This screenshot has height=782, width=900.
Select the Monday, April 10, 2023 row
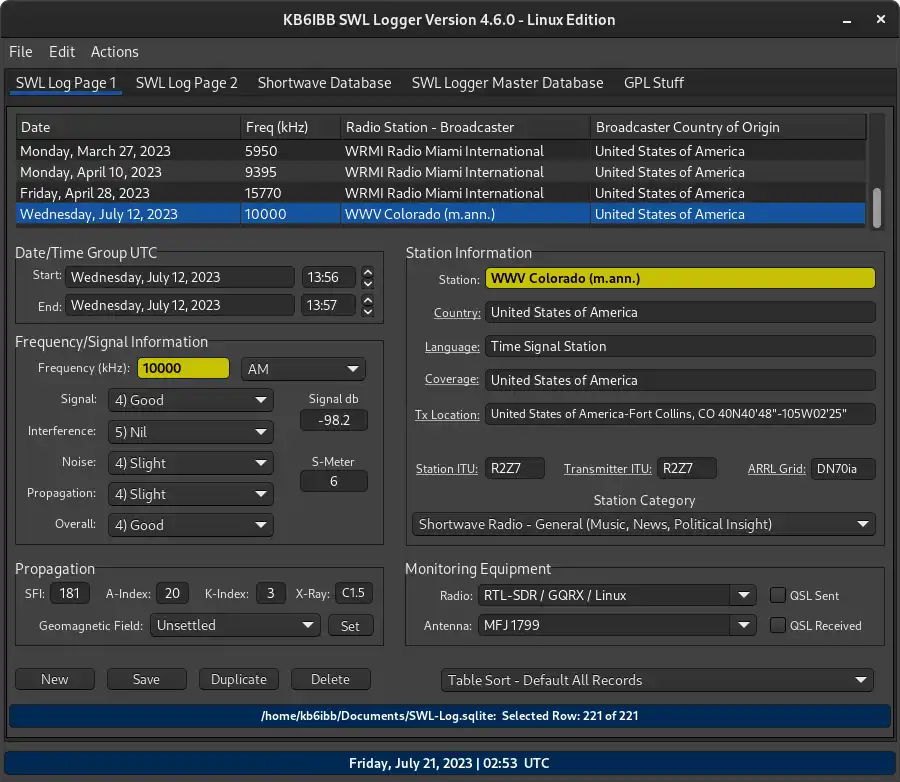coord(441,172)
